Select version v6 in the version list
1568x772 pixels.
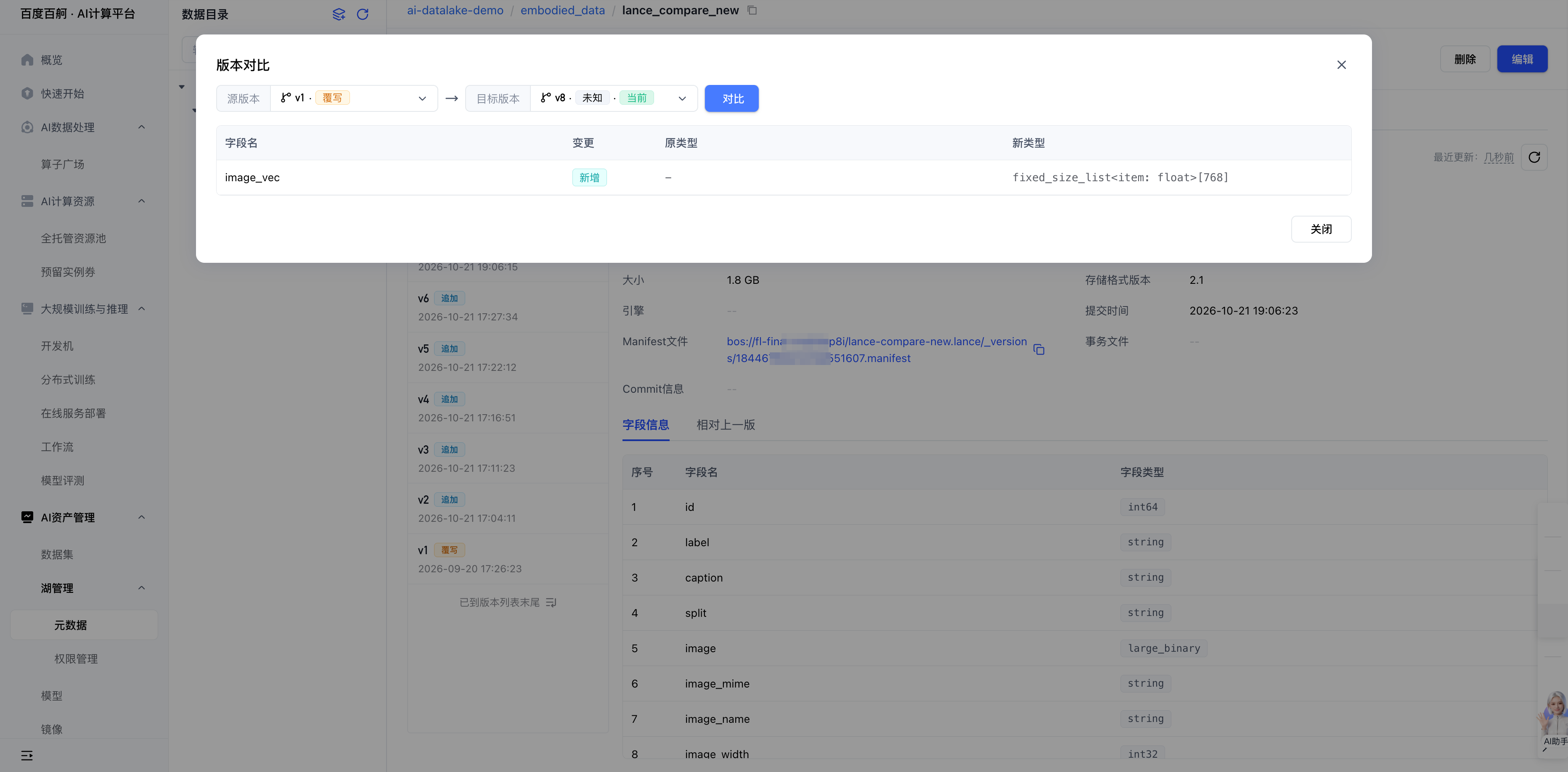tap(508, 307)
